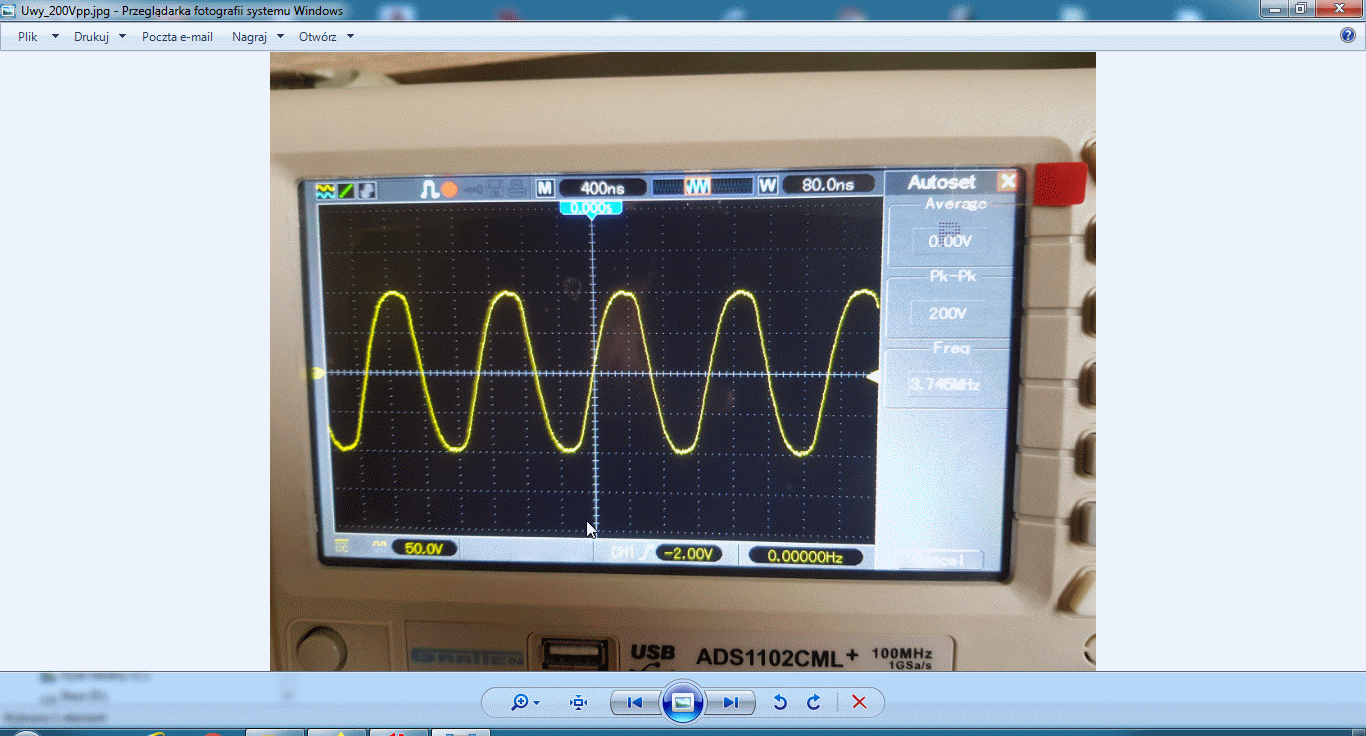Screen dimensions: 1366x736
Task: Click the photo viewer icon in title bar
Action: pos(9,10)
